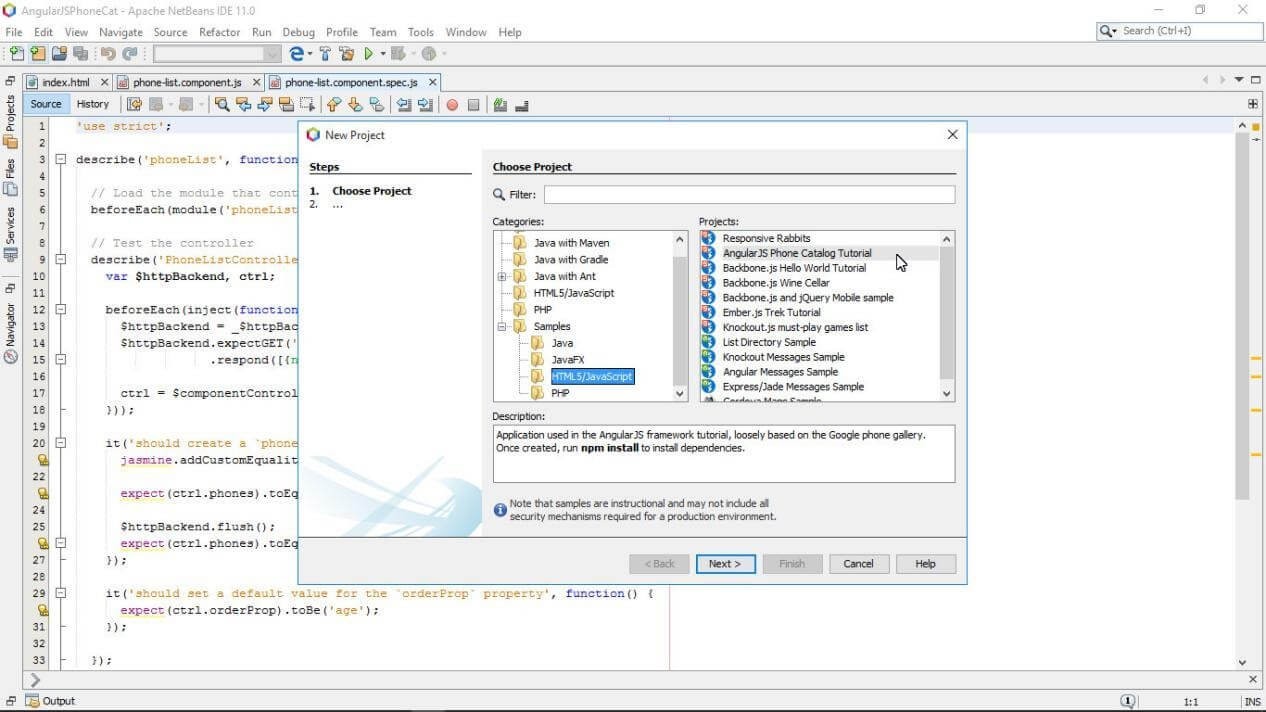Switch to phone-list.component.js tab
Image resolution: width=1266 pixels, height=712 pixels.
click(187, 82)
